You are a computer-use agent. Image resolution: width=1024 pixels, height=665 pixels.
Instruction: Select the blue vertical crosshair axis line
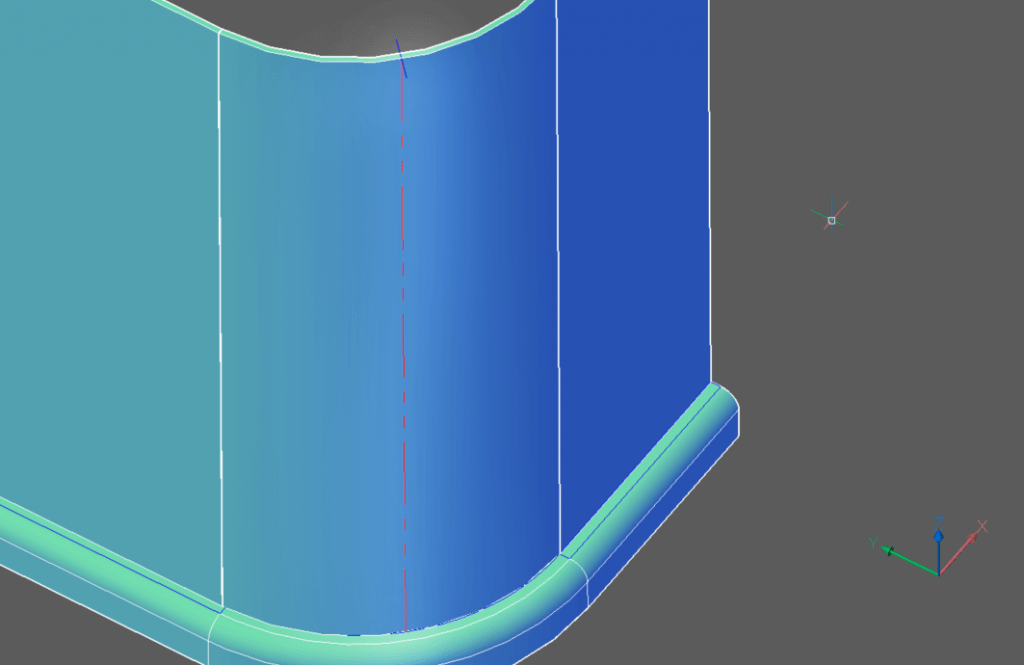pyautogui.click(x=832, y=200)
